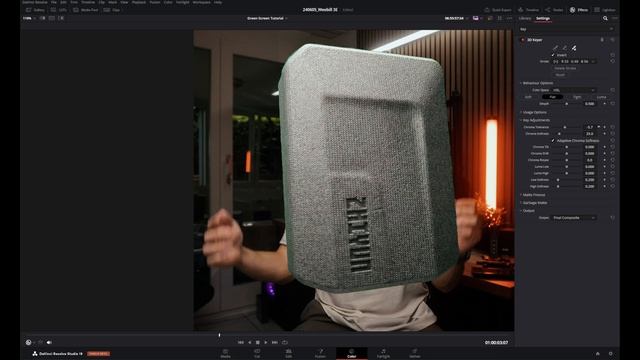Toggle the Invert checkbox

[553, 55]
